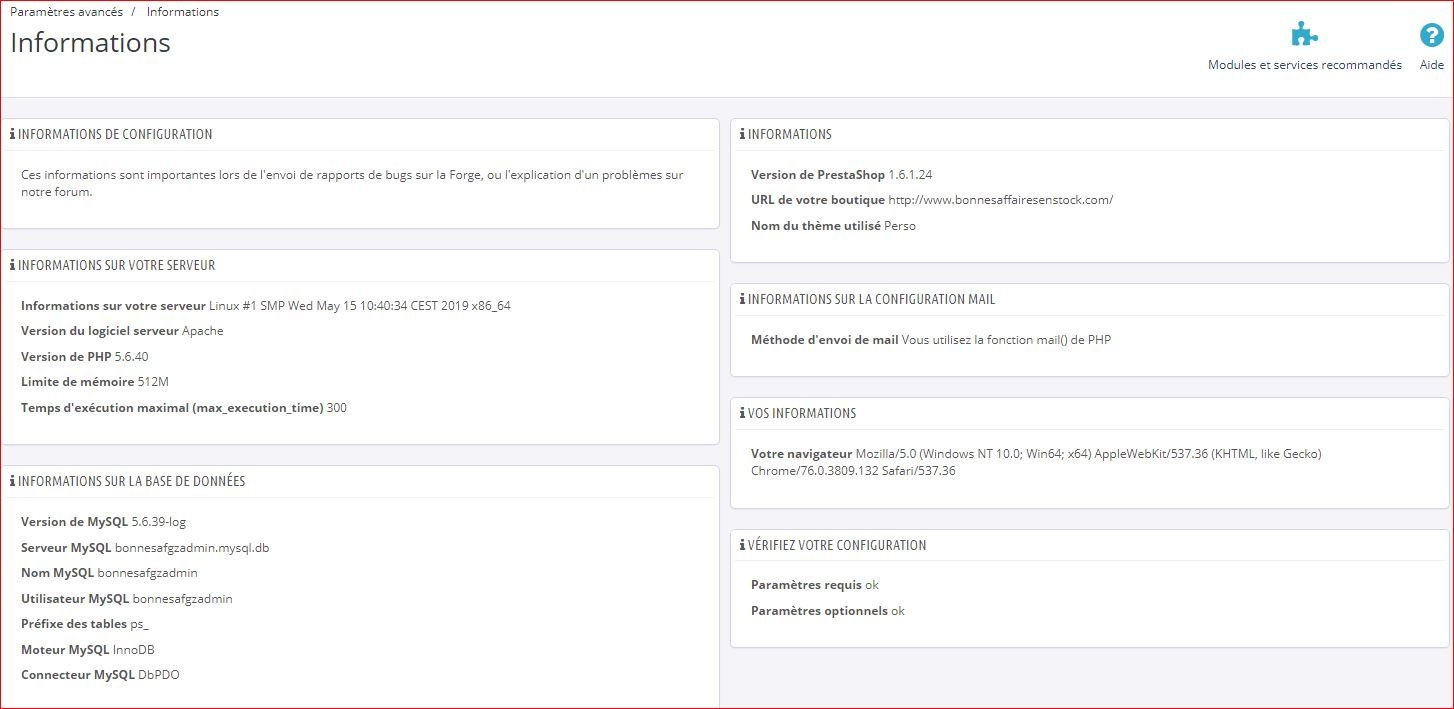Select Paramètres requis ok status
The height and width of the screenshot is (709, 1454).
[872, 585]
